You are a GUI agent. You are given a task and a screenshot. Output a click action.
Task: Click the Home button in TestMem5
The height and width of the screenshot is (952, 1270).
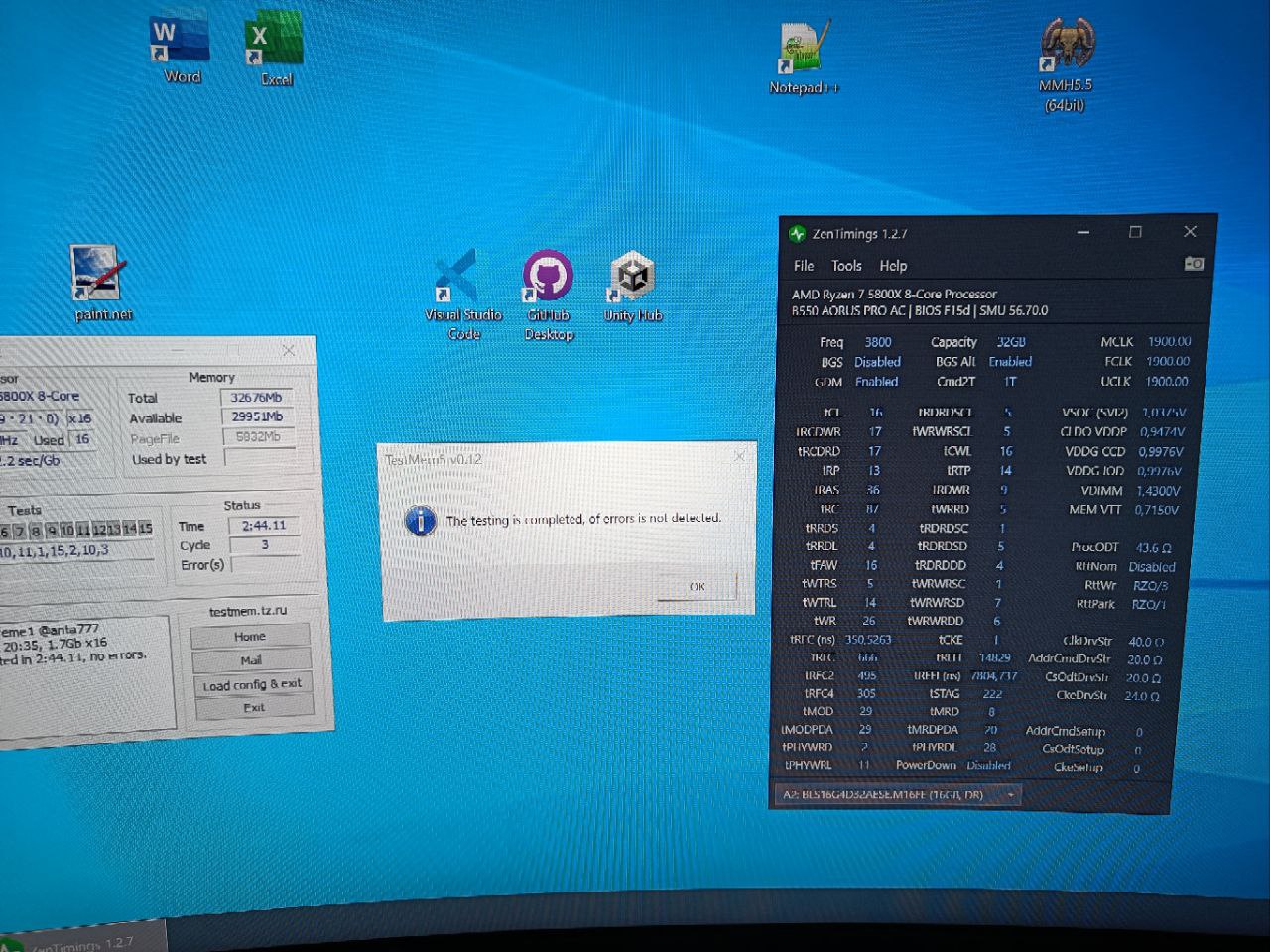click(x=250, y=637)
